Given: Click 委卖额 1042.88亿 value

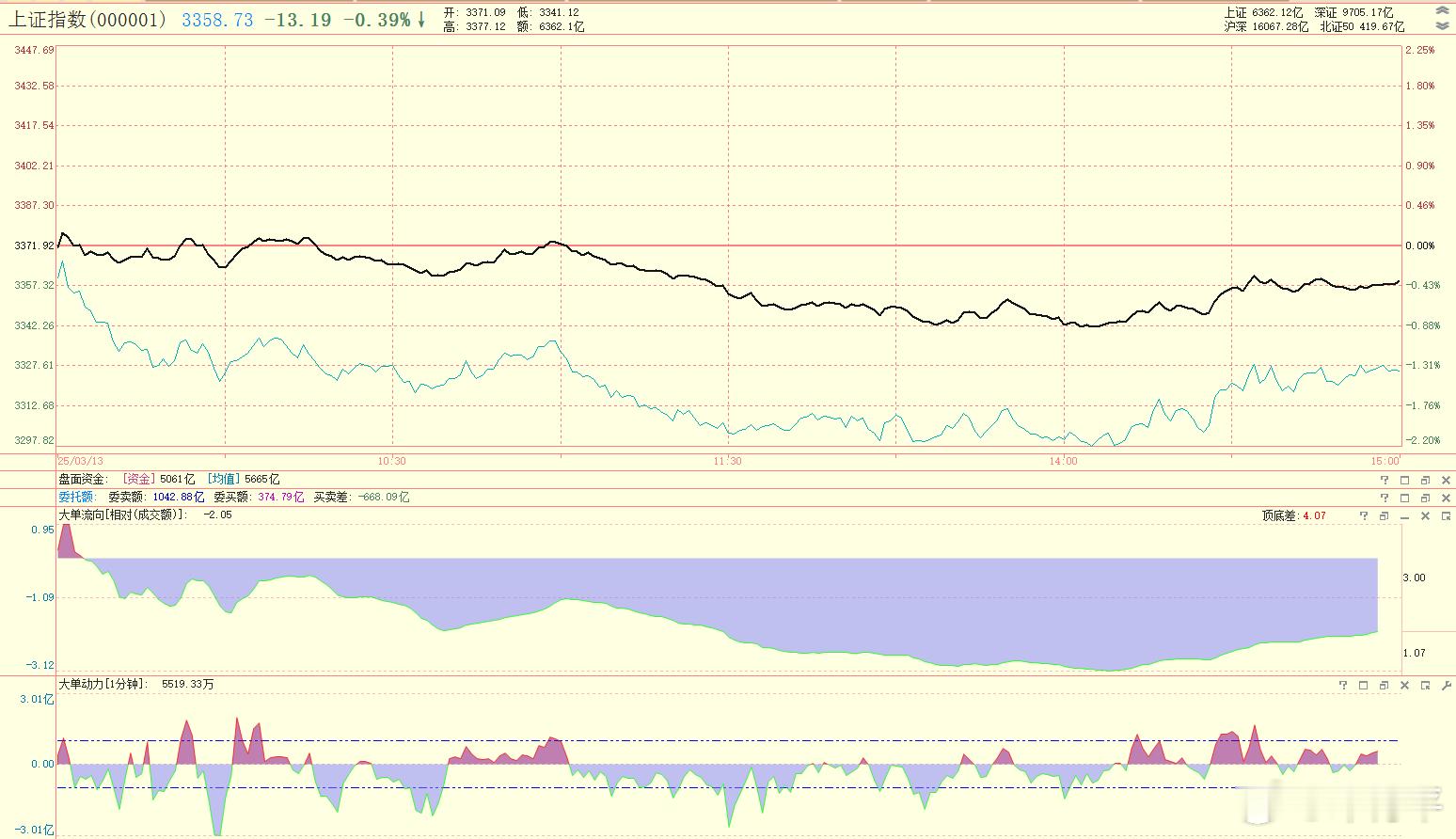Looking at the screenshot, I should click(x=156, y=498).
